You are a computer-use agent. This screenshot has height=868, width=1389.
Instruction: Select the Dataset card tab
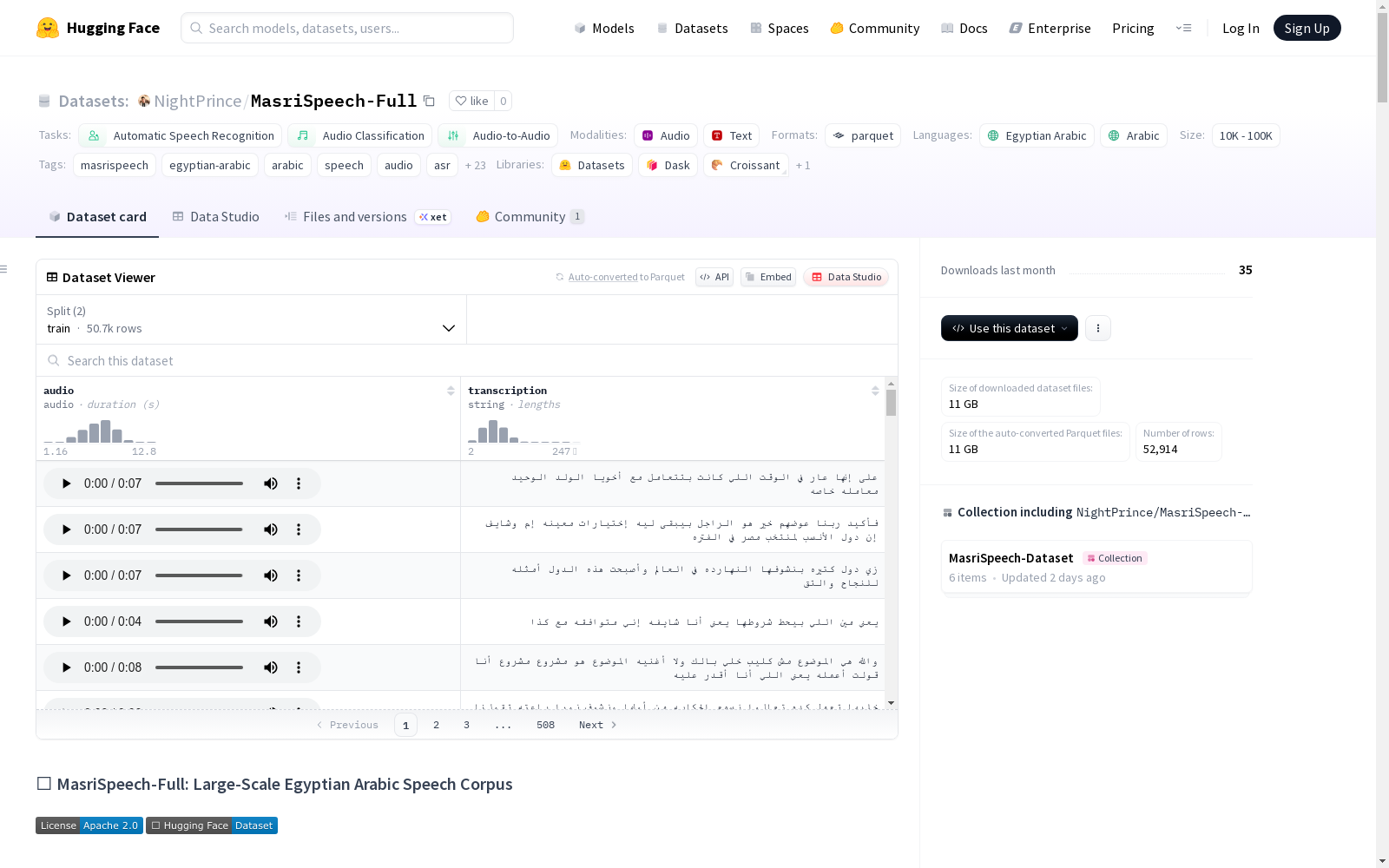point(97,217)
